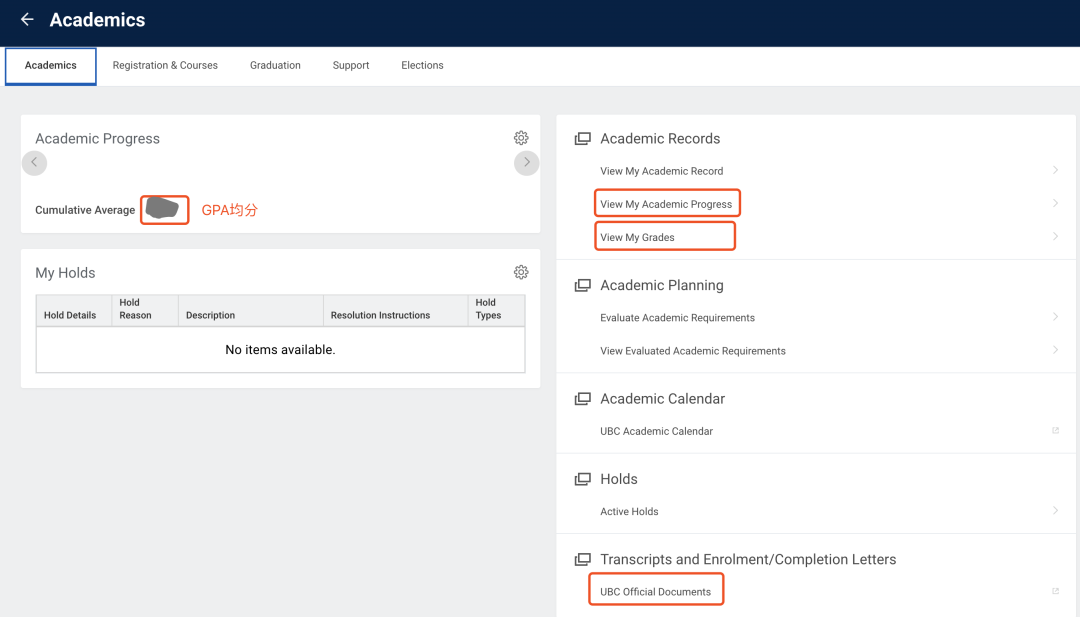Click the Transcripts and Enrolment section icon
Image resolution: width=1080 pixels, height=617 pixels.
(x=582, y=559)
